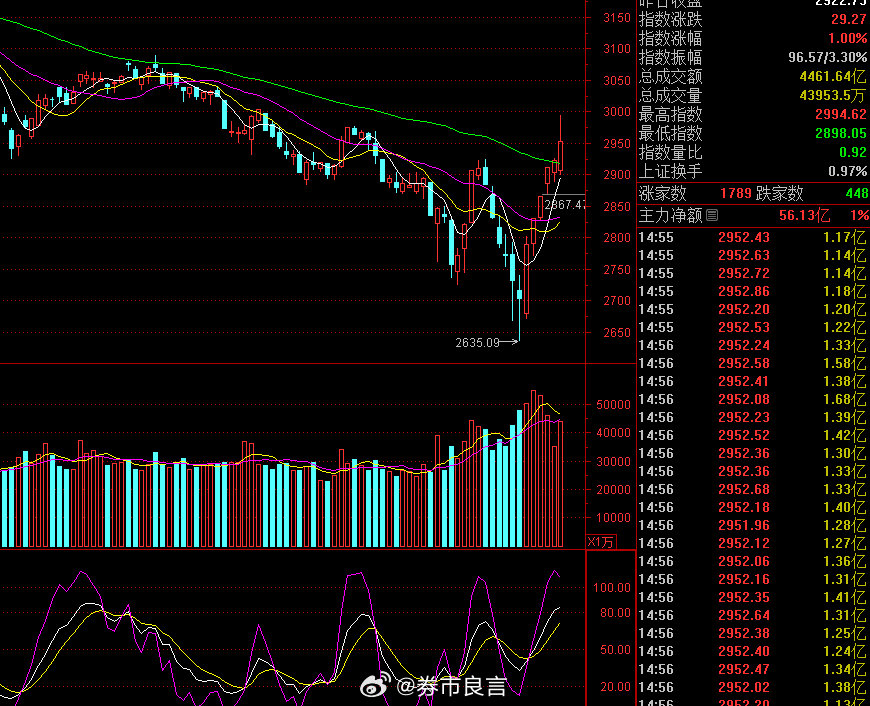The width and height of the screenshot is (870, 706).
Task: Click the 主力净额 label
Action: (670, 215)
